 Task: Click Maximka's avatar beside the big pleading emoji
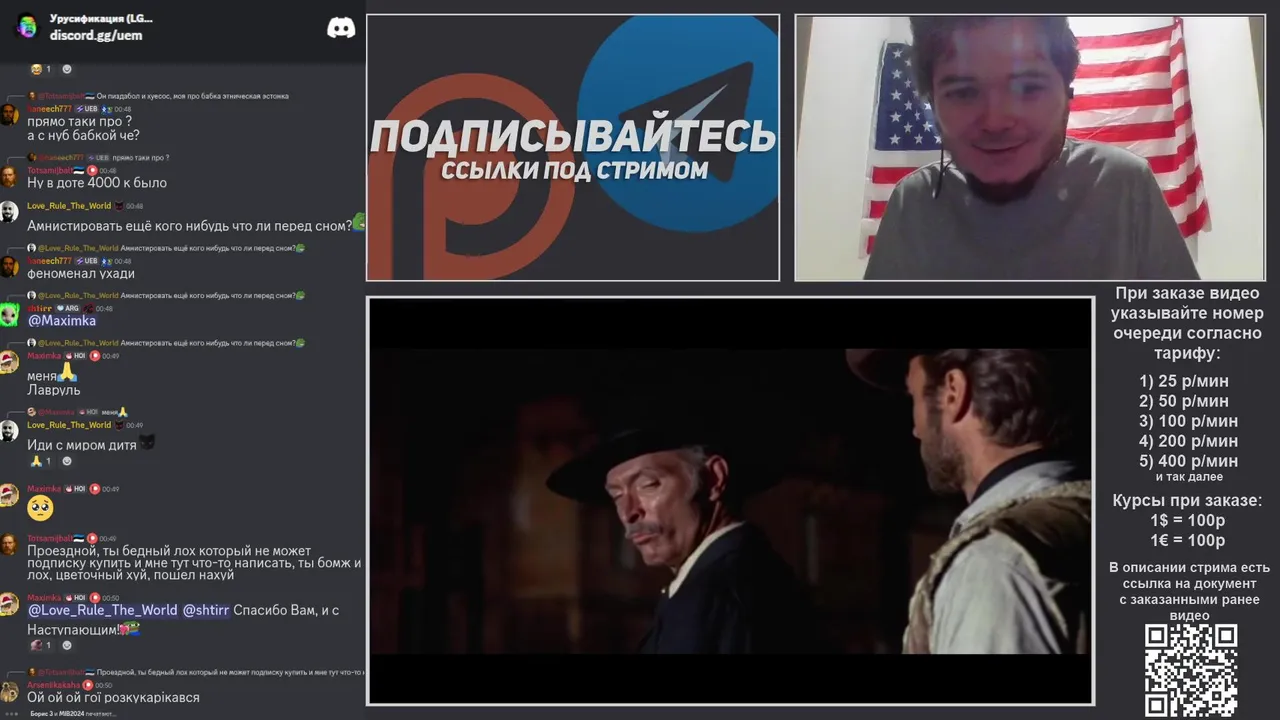(x=9, y=495)
